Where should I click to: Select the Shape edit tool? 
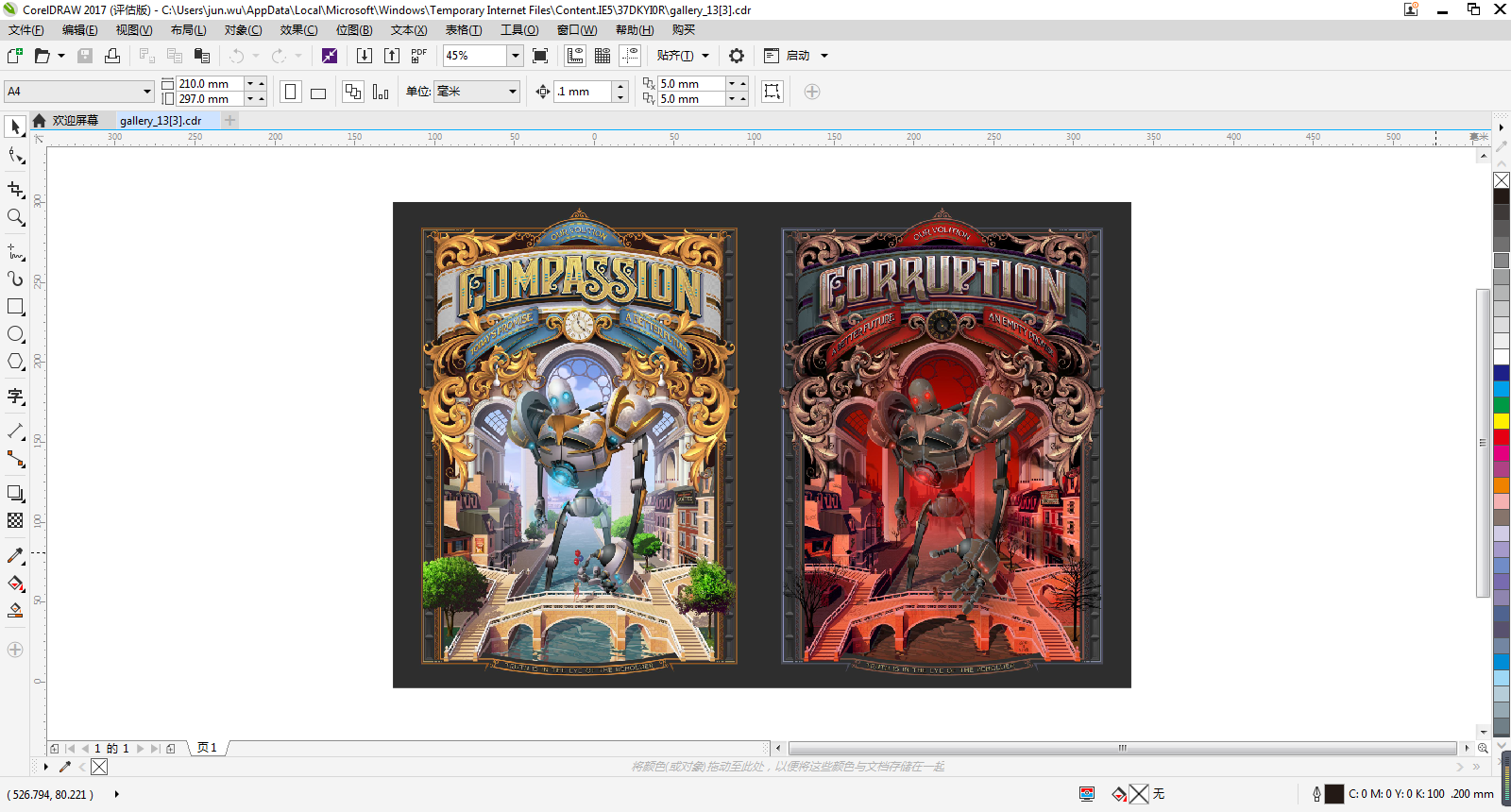(15, 155)
